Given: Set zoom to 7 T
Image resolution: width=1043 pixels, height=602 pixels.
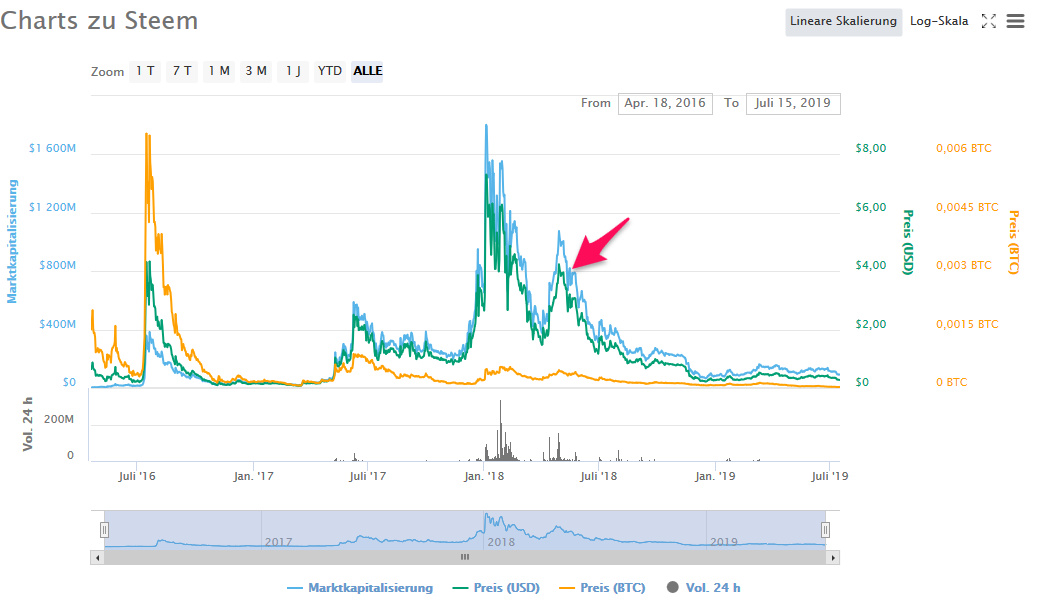Looking at the screenshot, I should click(182, 71).
